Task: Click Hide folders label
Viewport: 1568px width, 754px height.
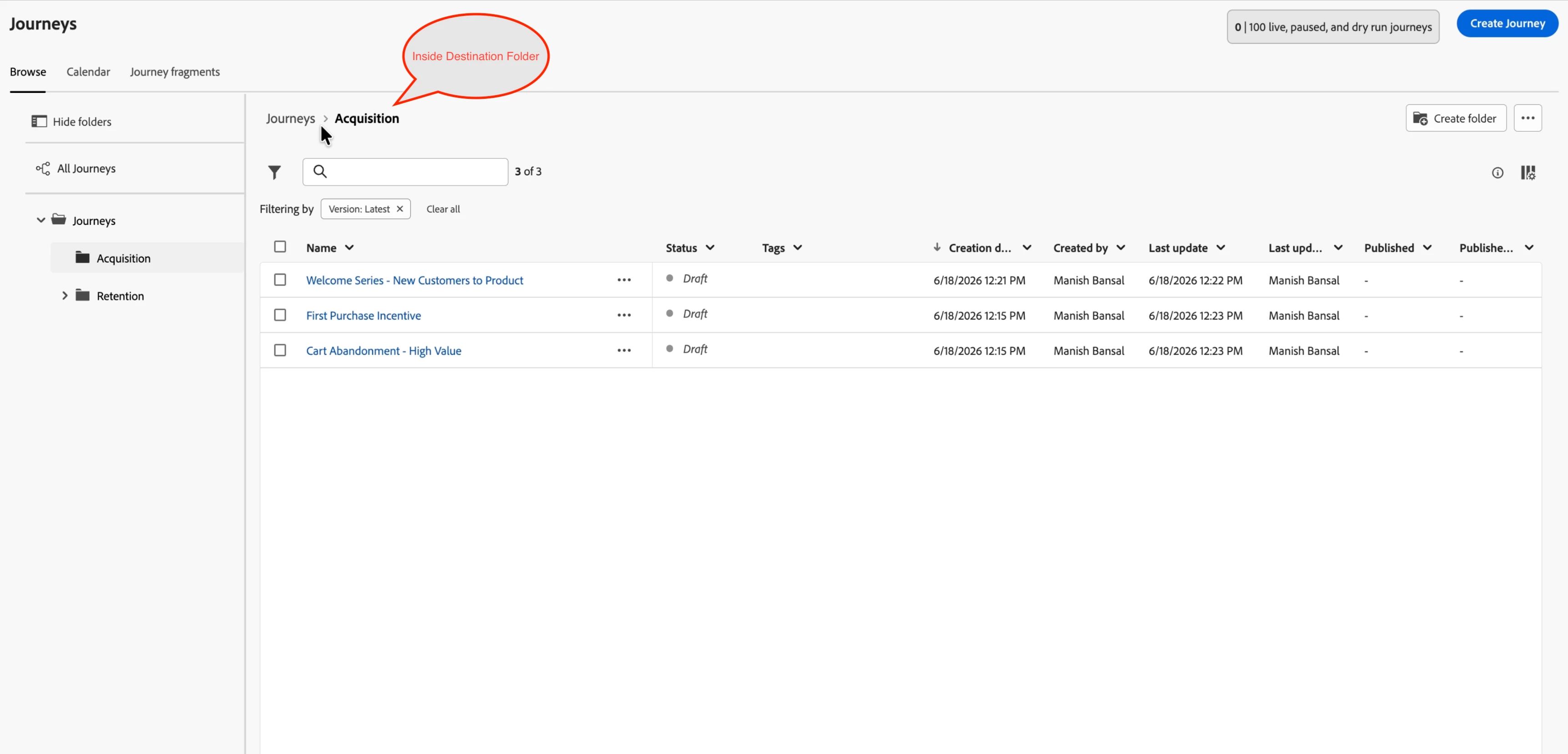Action: [82, 121]
